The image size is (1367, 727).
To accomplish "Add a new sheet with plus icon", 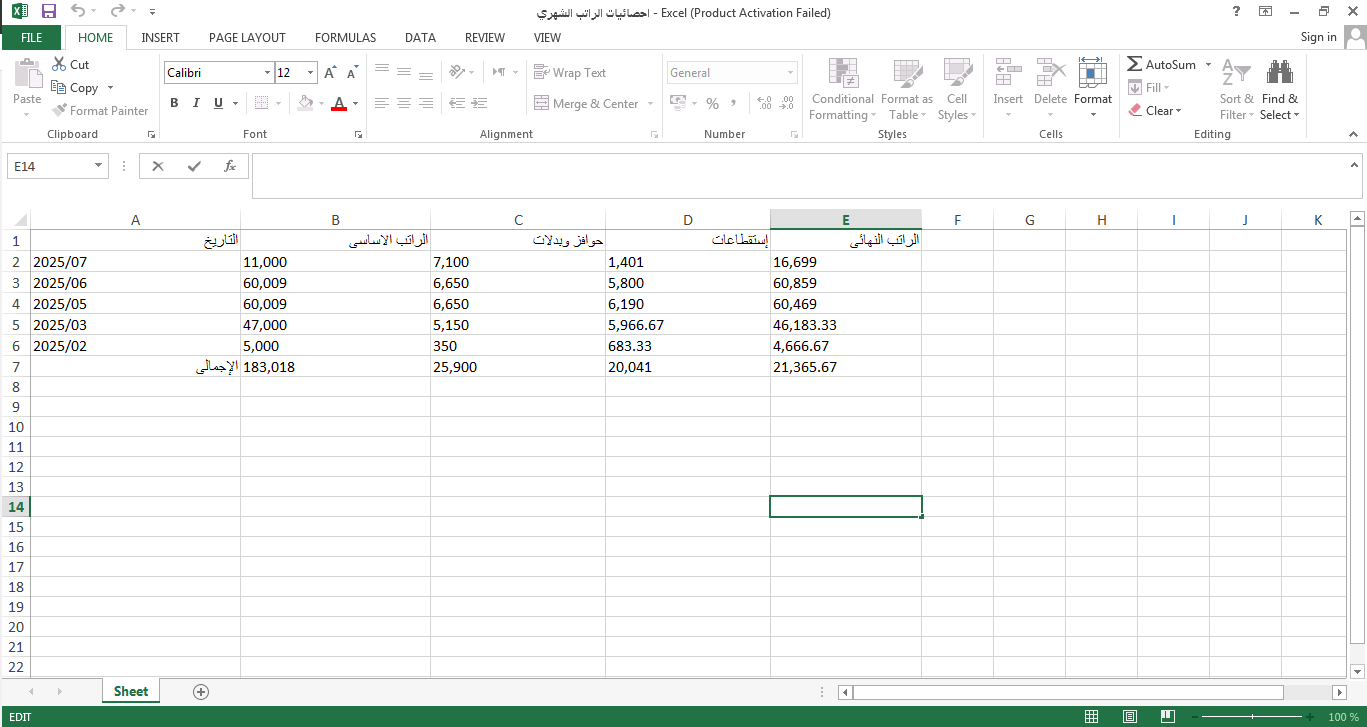I will pyautogui.click(x=201, y=691).
